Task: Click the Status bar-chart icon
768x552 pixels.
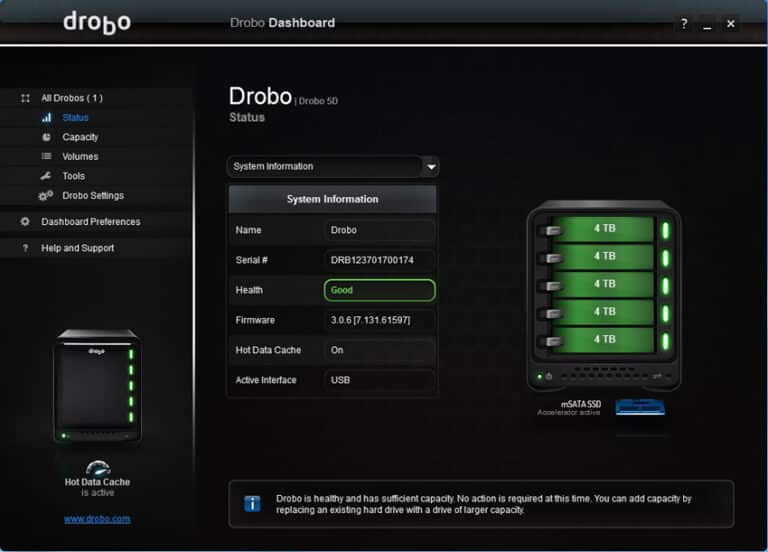Action: pos(46,118)
